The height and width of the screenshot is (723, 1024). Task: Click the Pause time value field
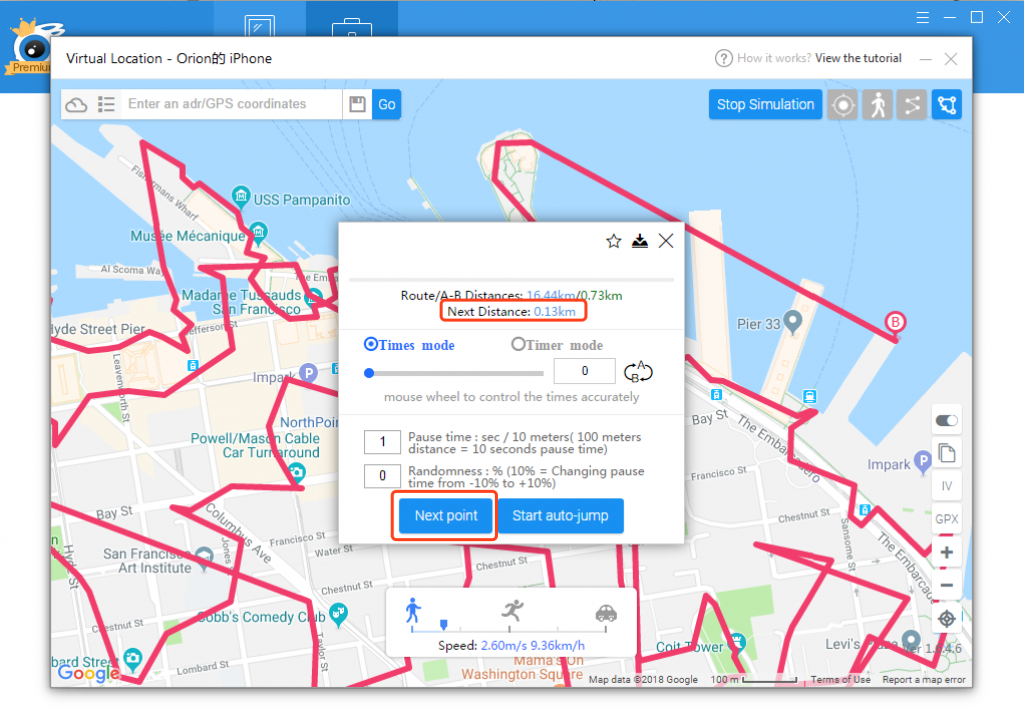383,442
